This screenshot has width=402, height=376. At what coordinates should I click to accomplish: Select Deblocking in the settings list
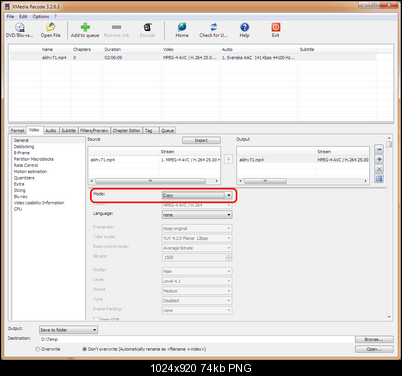click(x=24, y=147)
